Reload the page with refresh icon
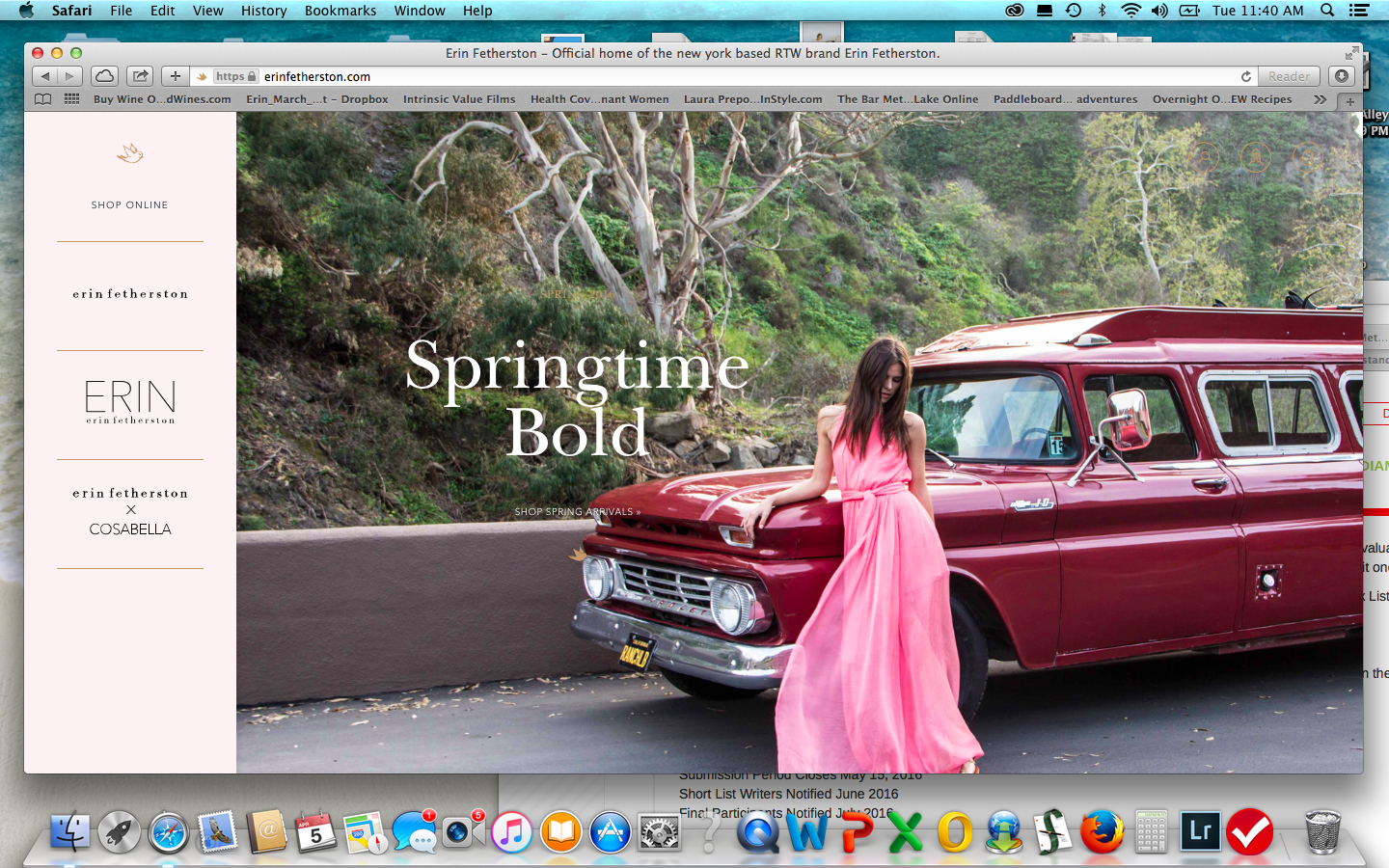The height and width of the screenshot is (868, 1389). tap(1246, 76)
